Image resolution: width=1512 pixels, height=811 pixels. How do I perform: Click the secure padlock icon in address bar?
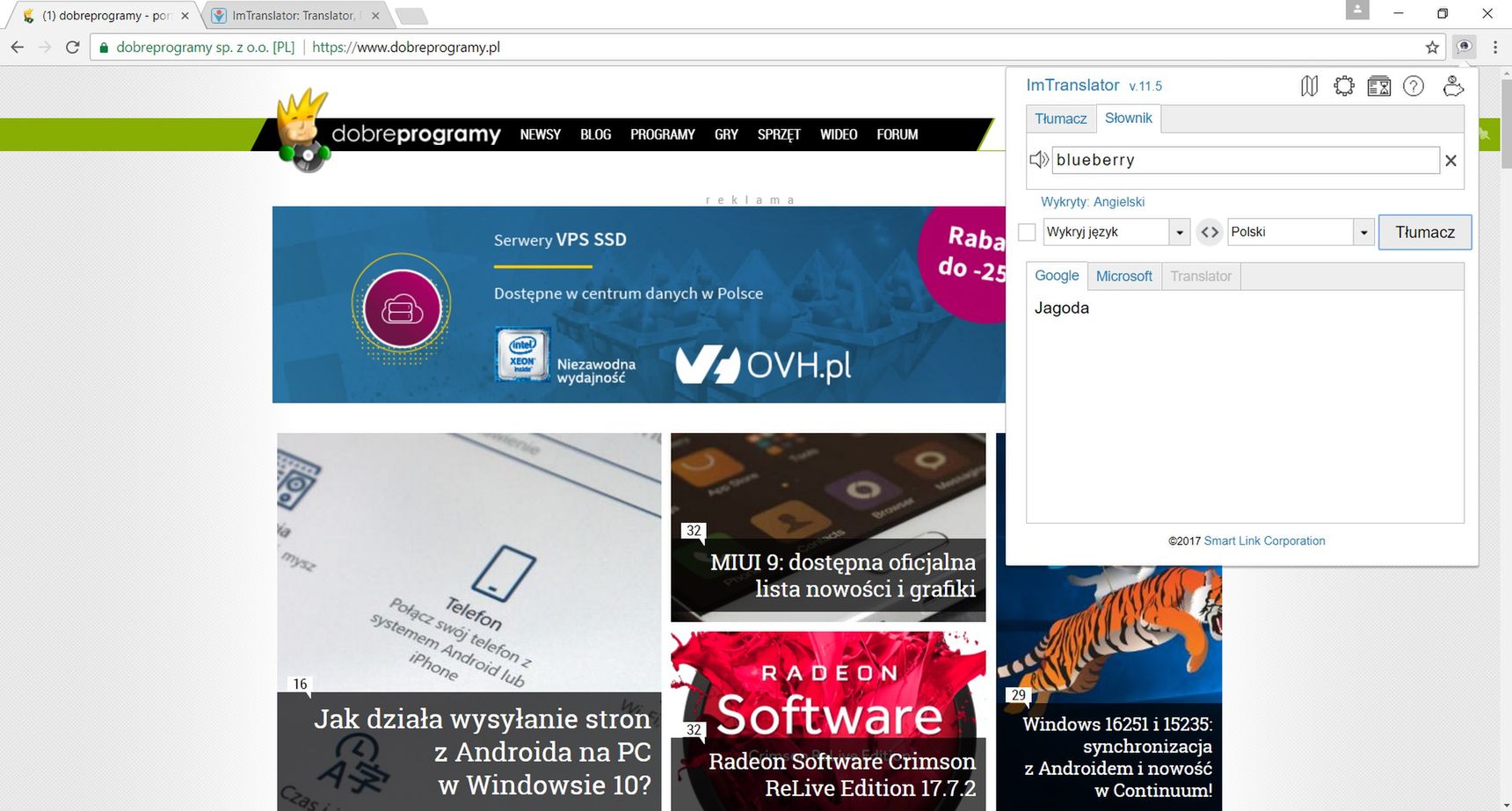pyautogui.click(x=104, y=47)
